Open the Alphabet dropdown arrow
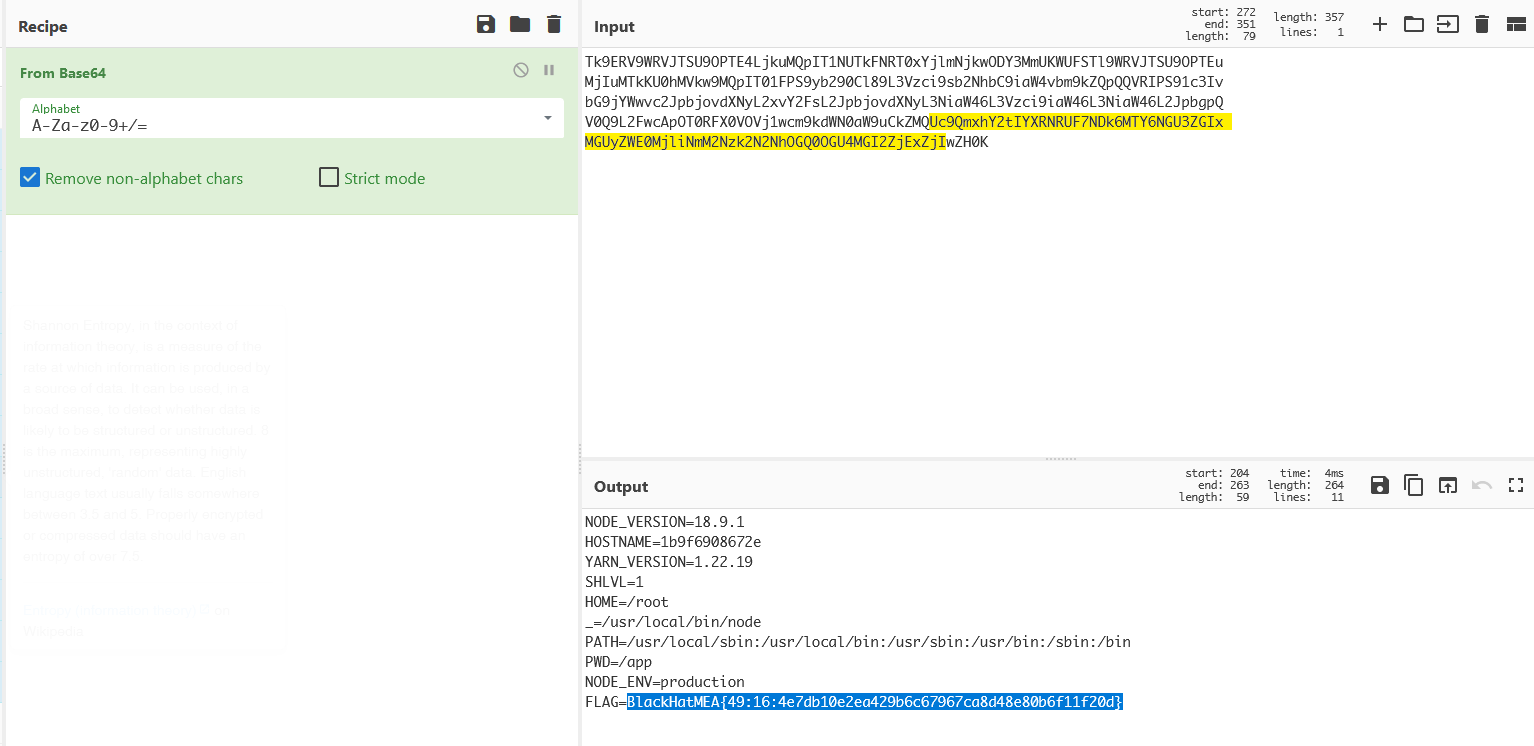Screen dimensions: 1534x746 pos(547,118)
